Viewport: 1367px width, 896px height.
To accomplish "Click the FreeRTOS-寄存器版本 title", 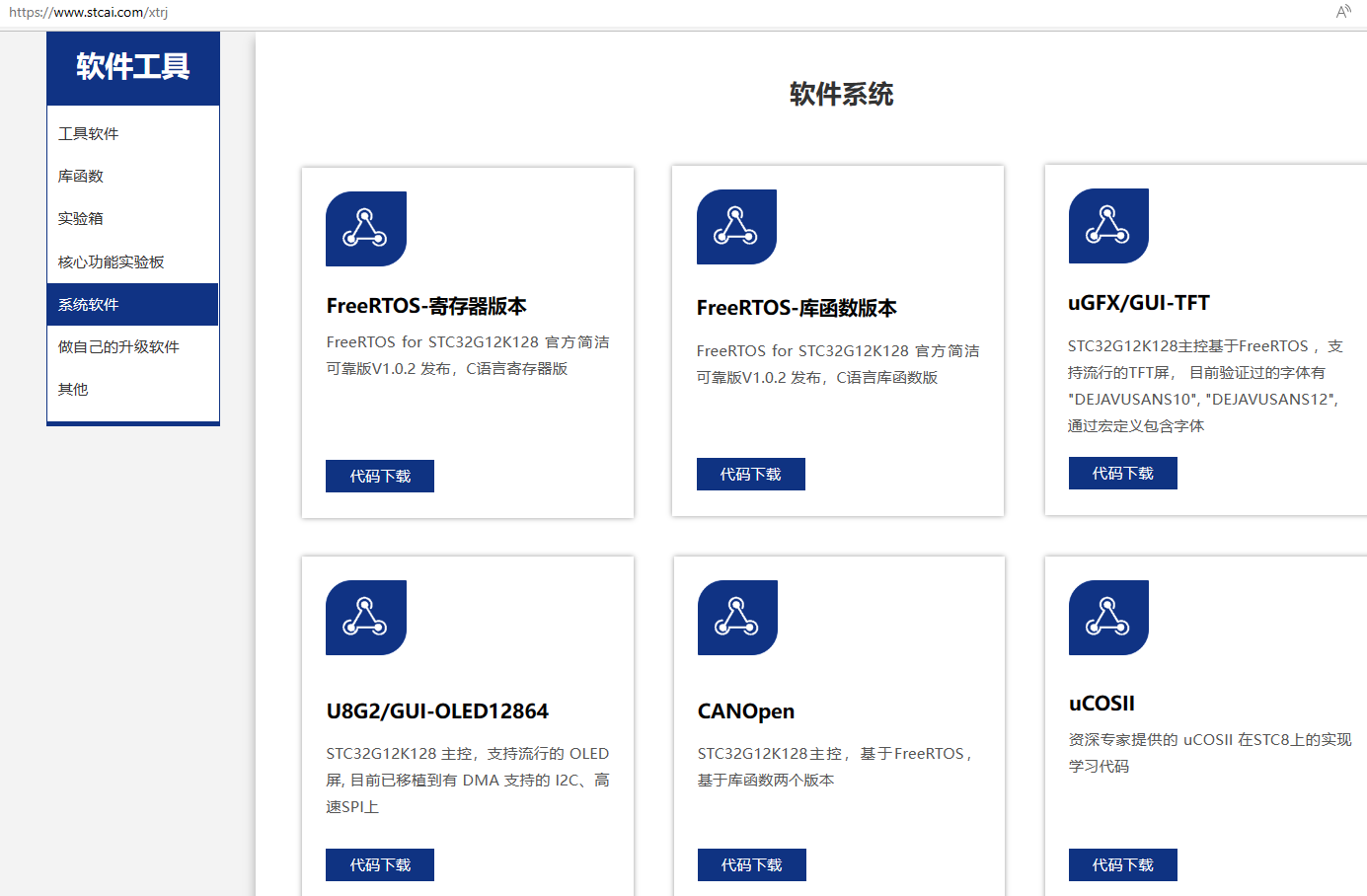I will pos(426,306).
